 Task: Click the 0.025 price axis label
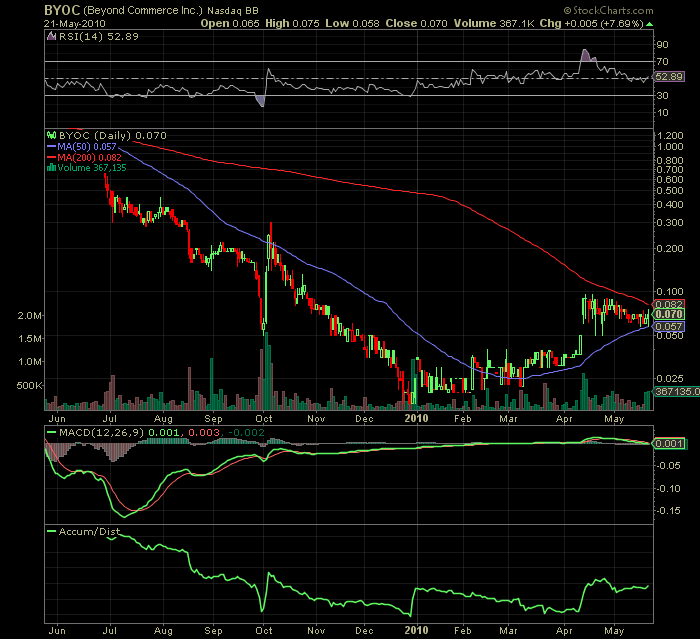tap(670, 379)
